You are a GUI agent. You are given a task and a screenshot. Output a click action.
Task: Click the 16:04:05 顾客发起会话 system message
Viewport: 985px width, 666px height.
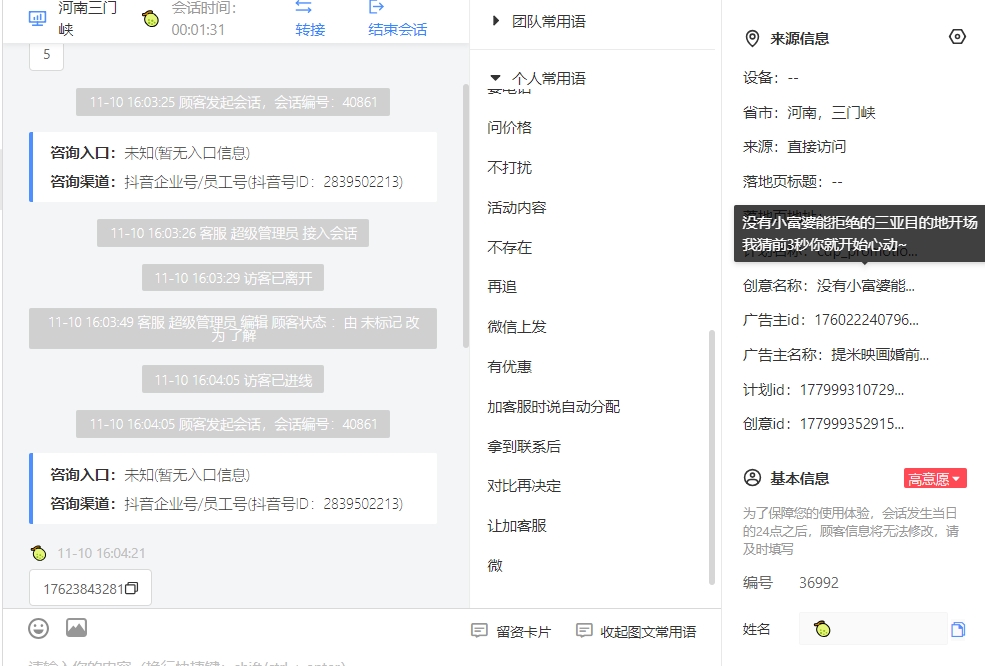pyautogui.click(x=233, y=424)
